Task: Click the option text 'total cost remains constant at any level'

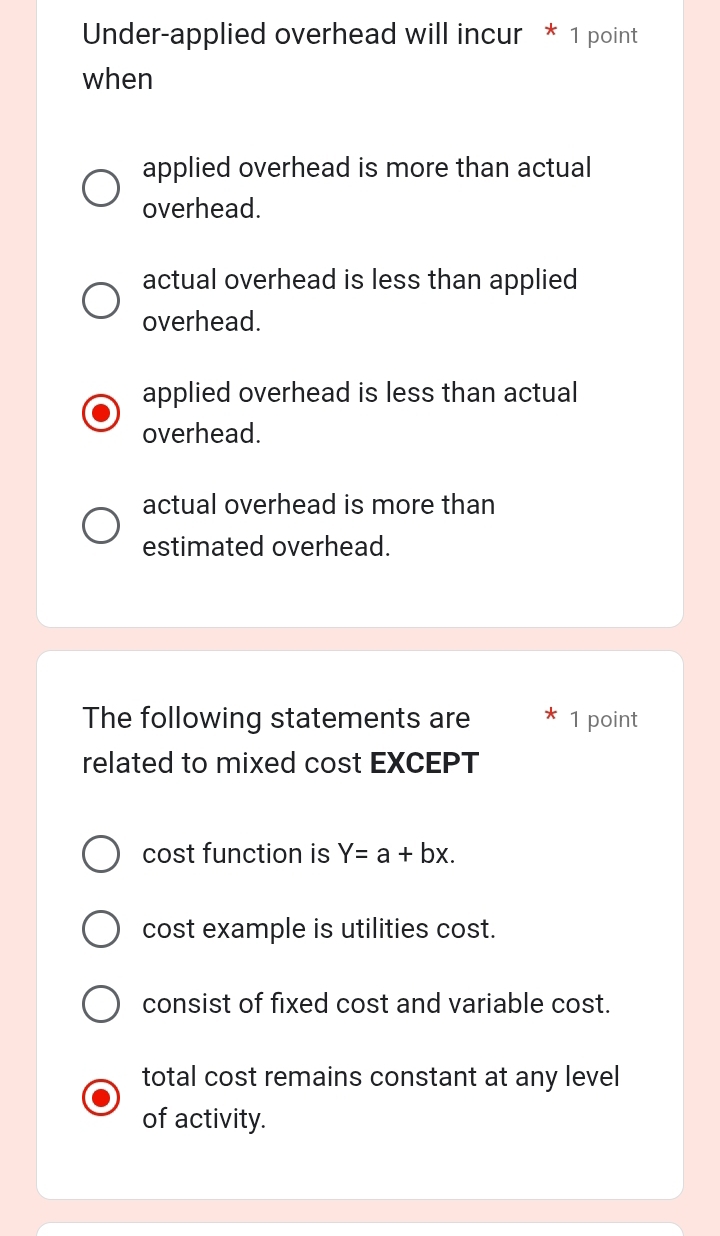Action: tap(381, 1077)
